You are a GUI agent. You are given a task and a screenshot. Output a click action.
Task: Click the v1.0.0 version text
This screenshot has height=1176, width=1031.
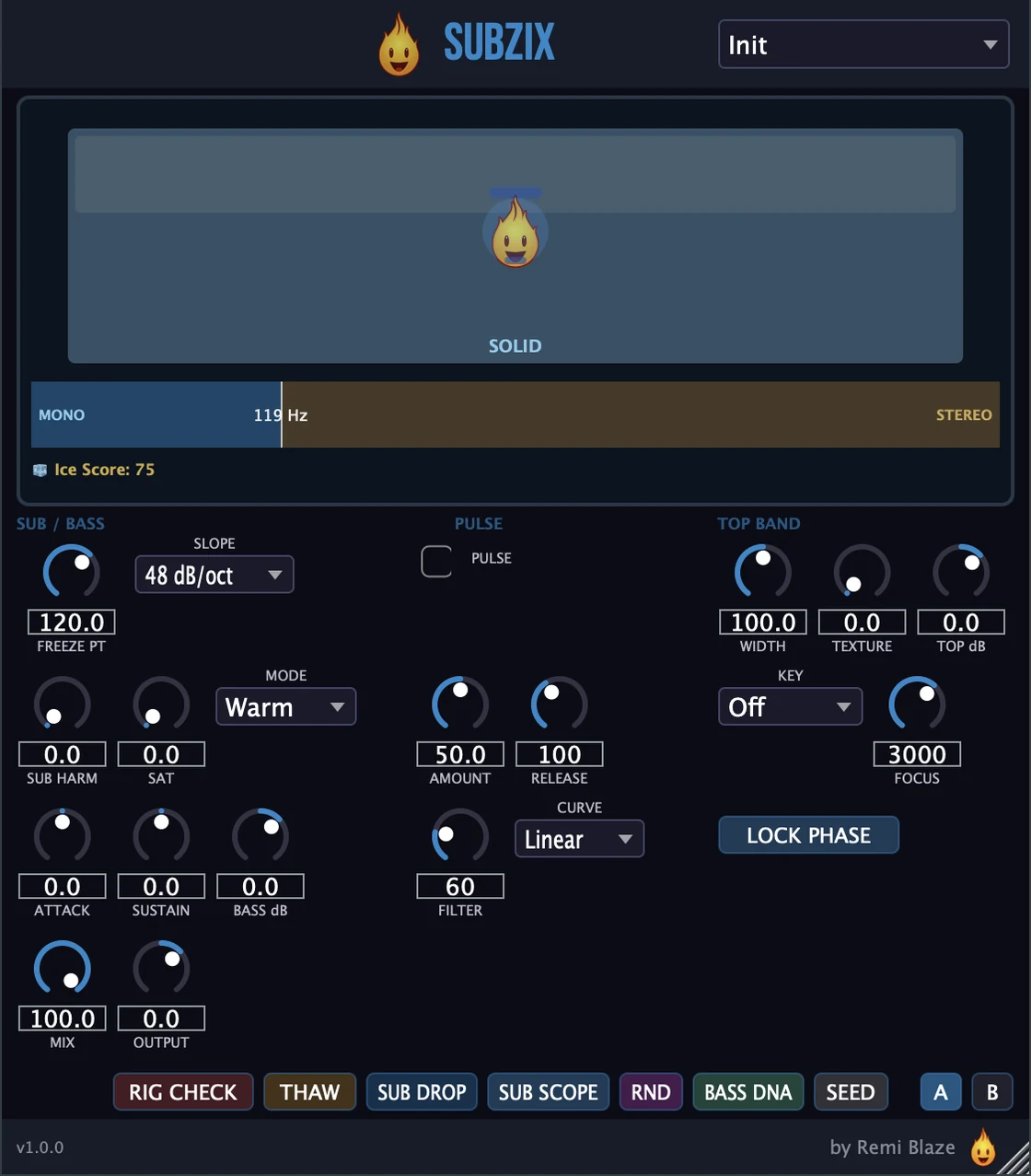pos(40,1147)
